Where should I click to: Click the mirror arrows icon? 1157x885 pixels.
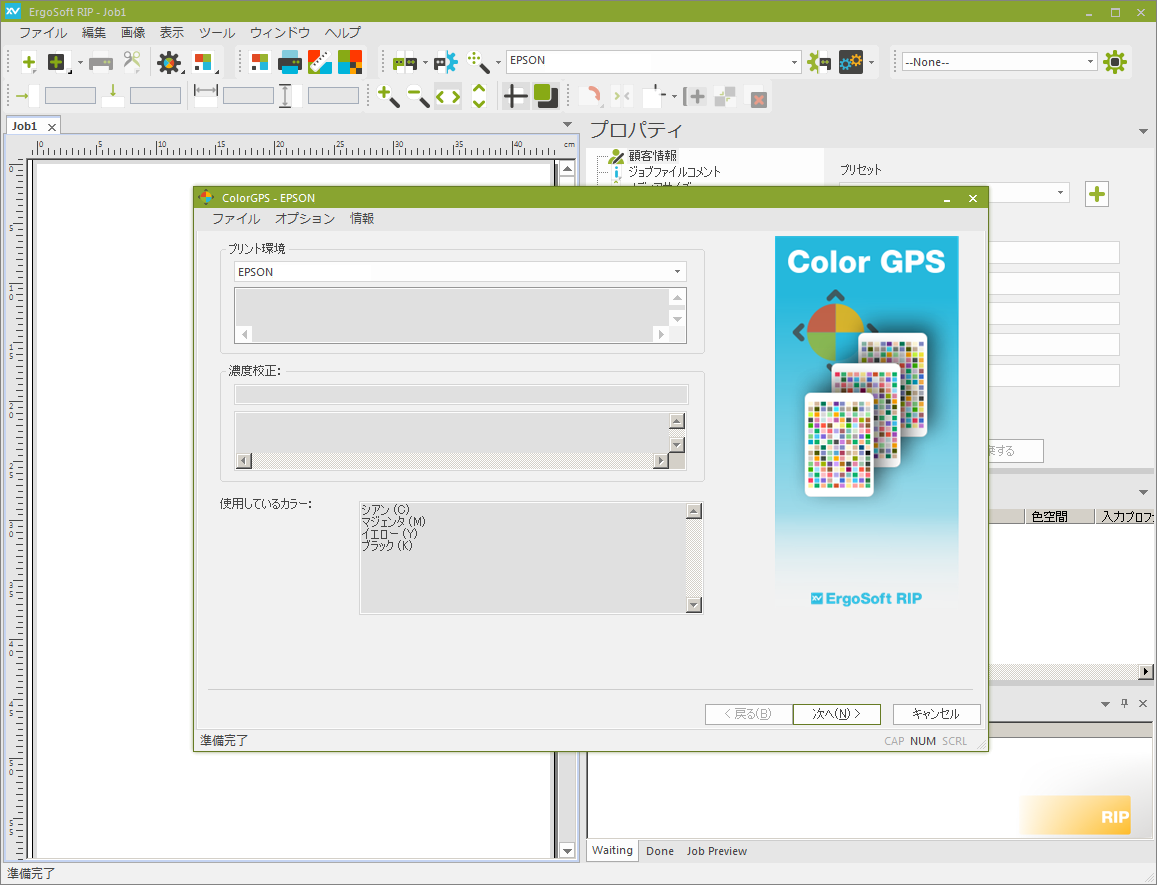622,96
